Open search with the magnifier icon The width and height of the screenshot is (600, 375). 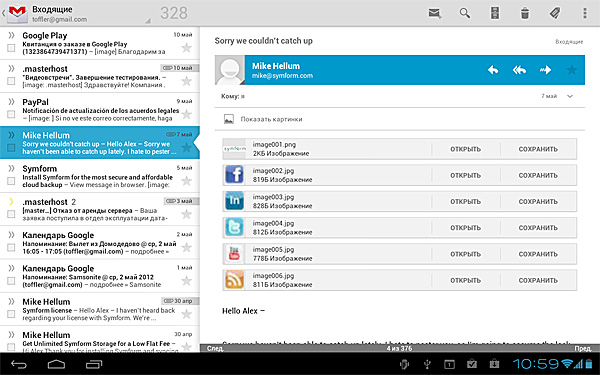click(465, 13)
